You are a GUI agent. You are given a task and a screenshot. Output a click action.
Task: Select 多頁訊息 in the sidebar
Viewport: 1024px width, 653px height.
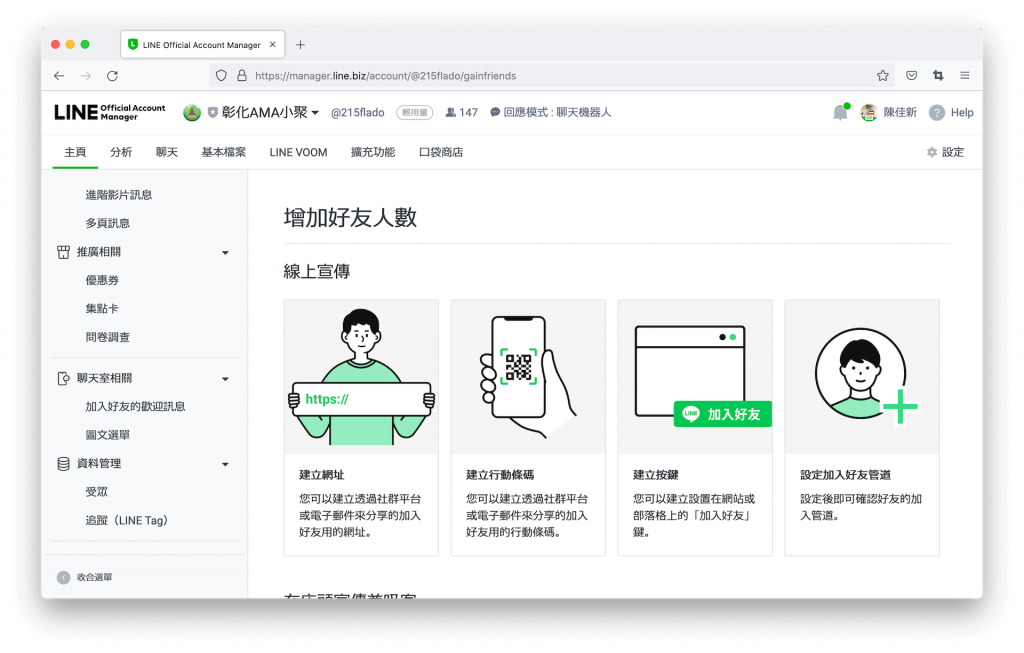pos(108,223)
